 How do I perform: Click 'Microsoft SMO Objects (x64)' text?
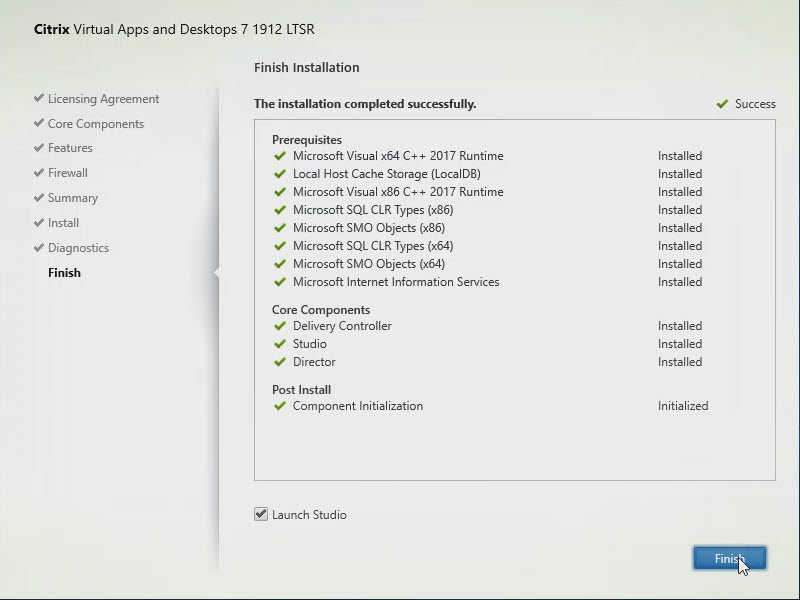coord(369,264)
